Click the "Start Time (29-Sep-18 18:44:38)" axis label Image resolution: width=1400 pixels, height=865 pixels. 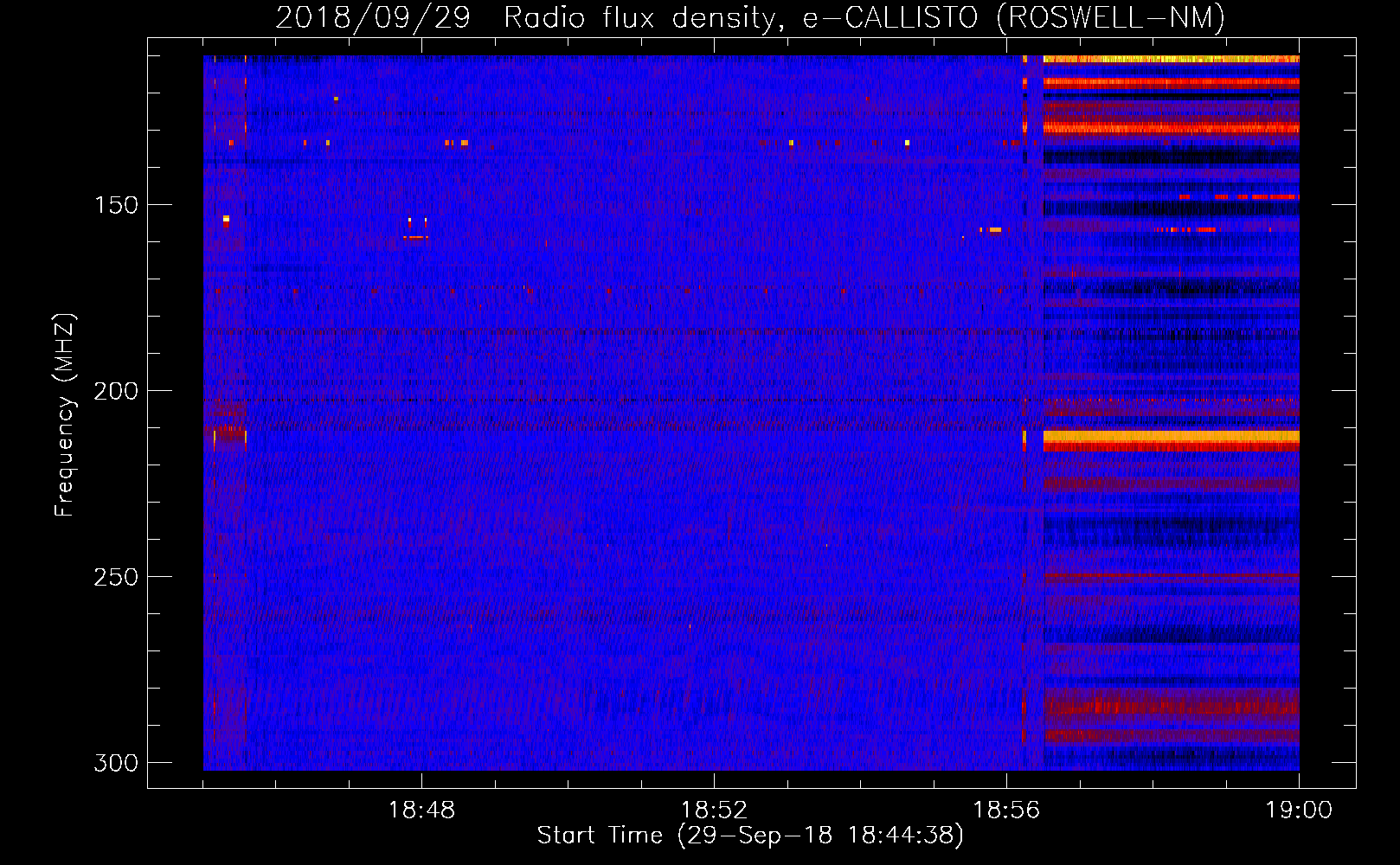750,836
